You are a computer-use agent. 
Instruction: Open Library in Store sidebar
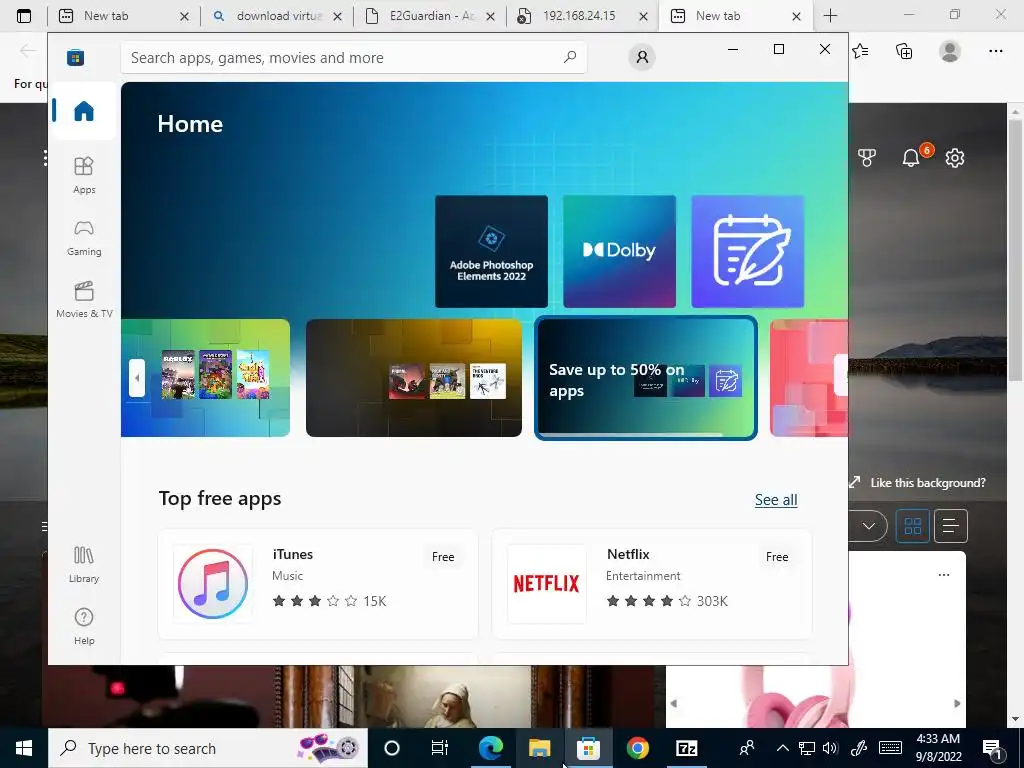(x=84, y=565)
